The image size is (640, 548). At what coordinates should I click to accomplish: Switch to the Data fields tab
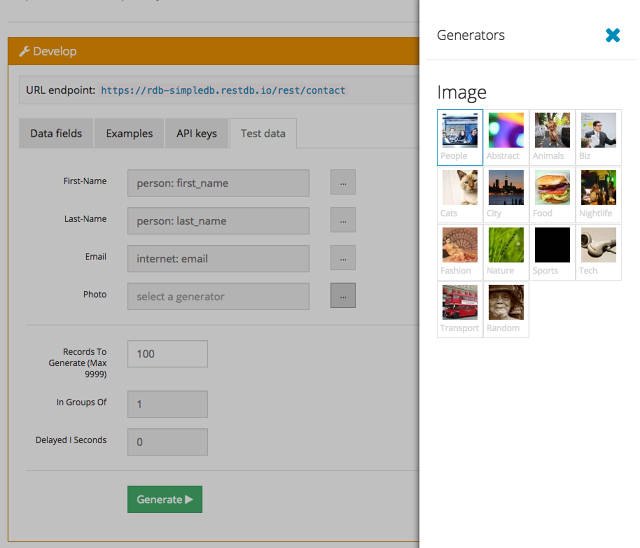coord(56,133)
